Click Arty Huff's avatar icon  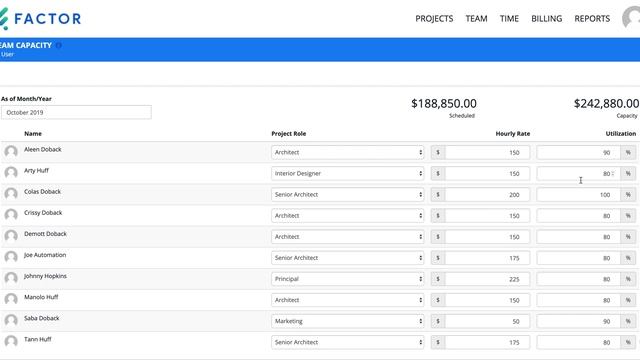11,173
